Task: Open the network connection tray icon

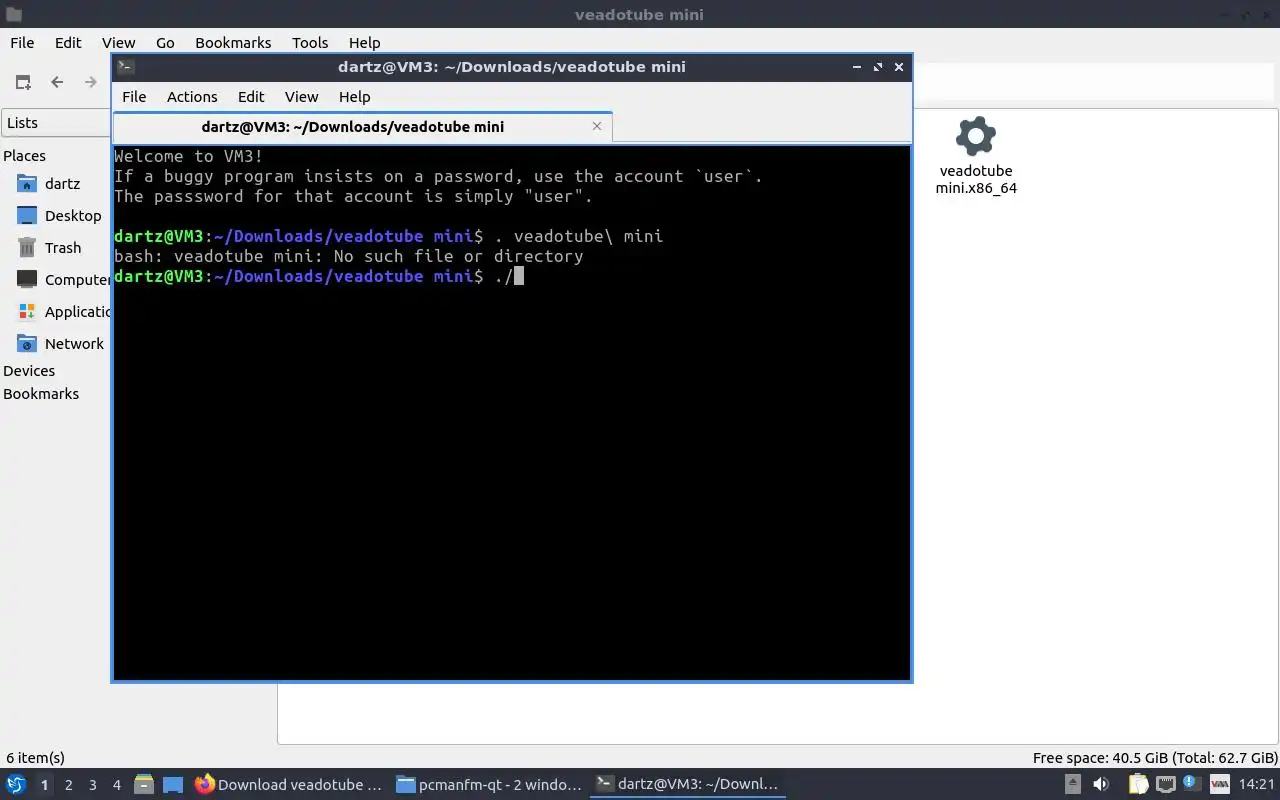Action: 1166,785
